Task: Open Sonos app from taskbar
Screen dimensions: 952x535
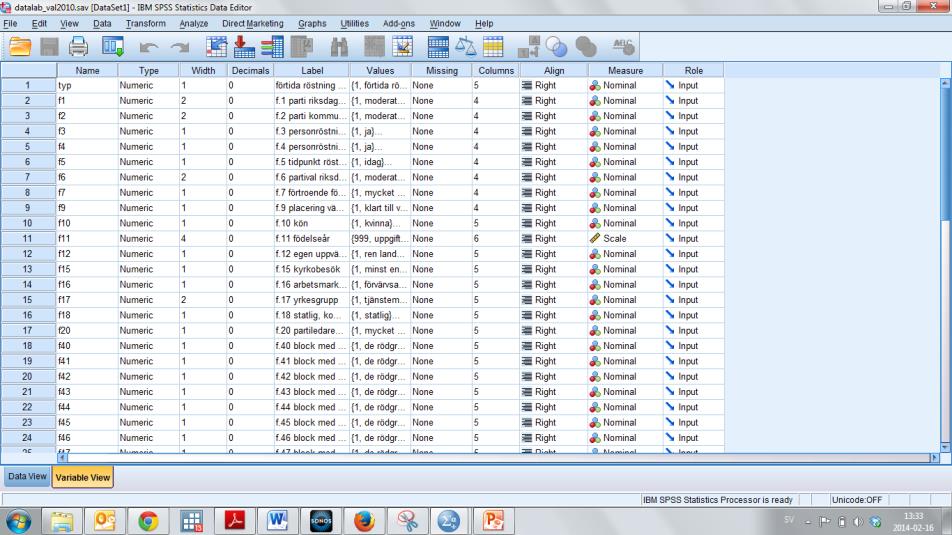Action: [321, 521]
